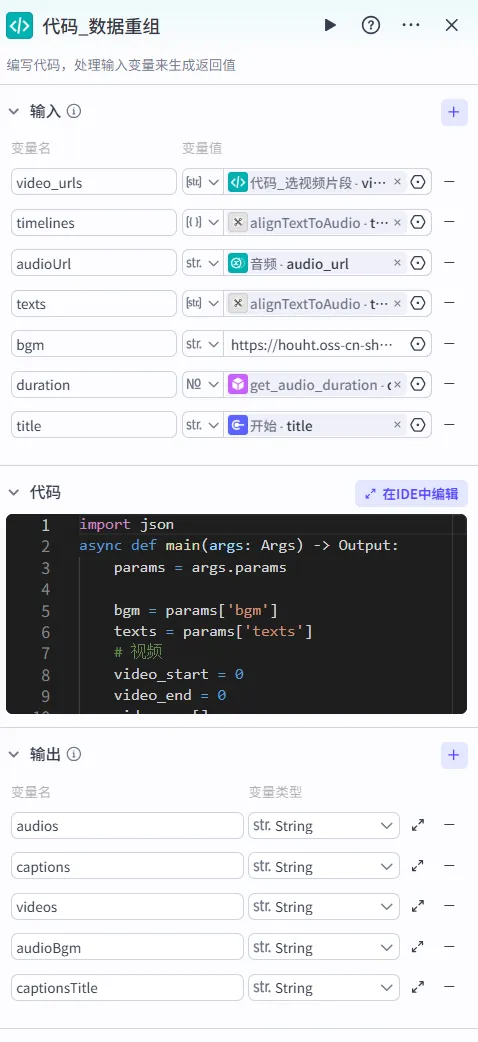Expand the captionsTitle output row
478x1042 pixels.
pyautogui.click(x=418, y=988)
